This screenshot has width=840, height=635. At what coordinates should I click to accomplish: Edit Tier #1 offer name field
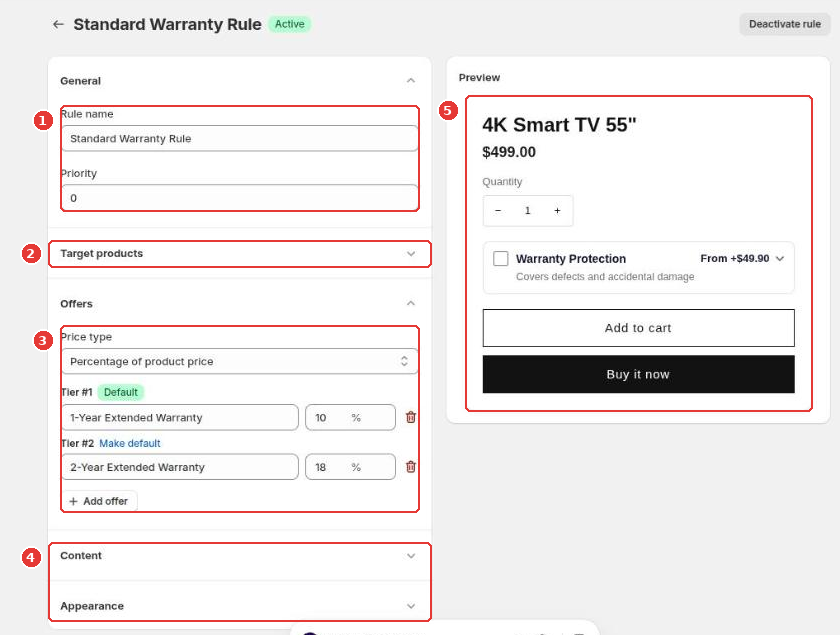180,417
